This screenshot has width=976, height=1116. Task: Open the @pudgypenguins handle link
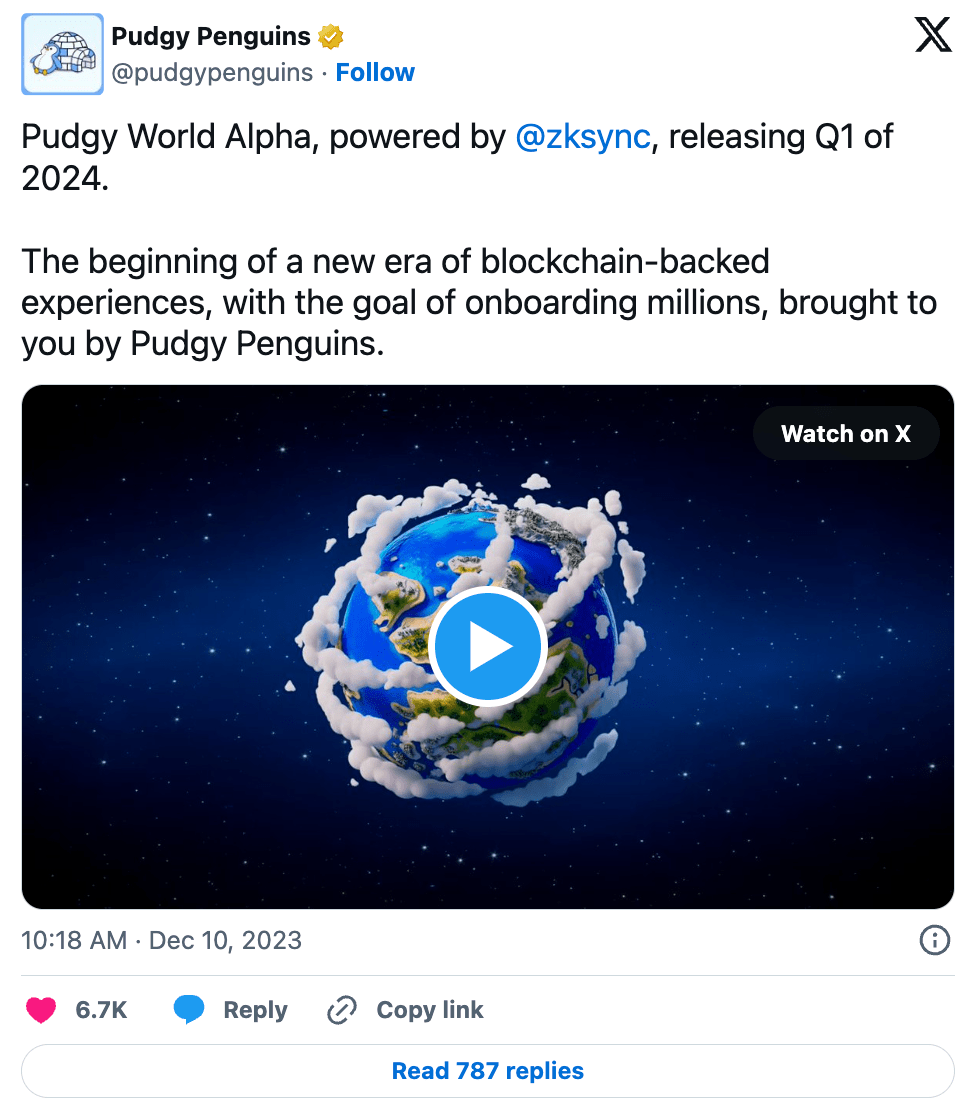point(212,73)
